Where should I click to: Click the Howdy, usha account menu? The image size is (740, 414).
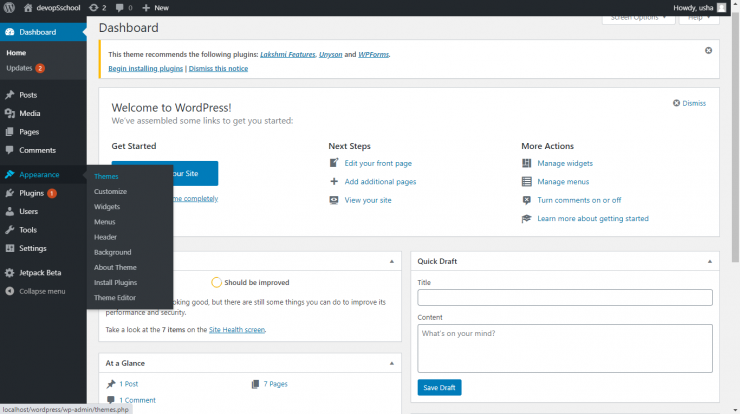[699, 8]
